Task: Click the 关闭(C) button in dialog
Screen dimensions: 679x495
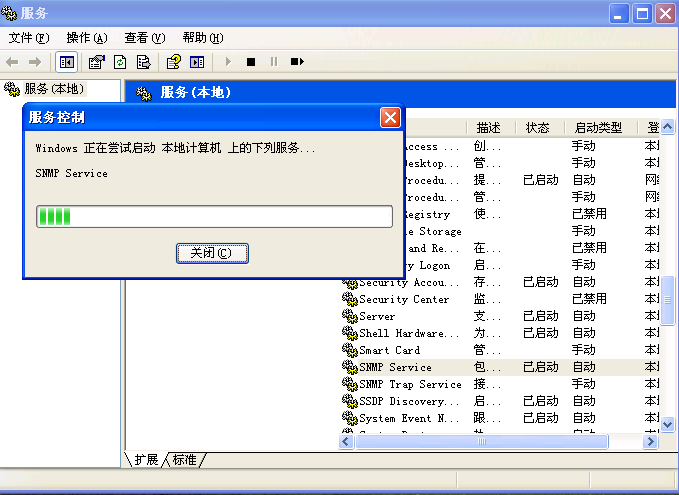Action: tap(212, 253)
